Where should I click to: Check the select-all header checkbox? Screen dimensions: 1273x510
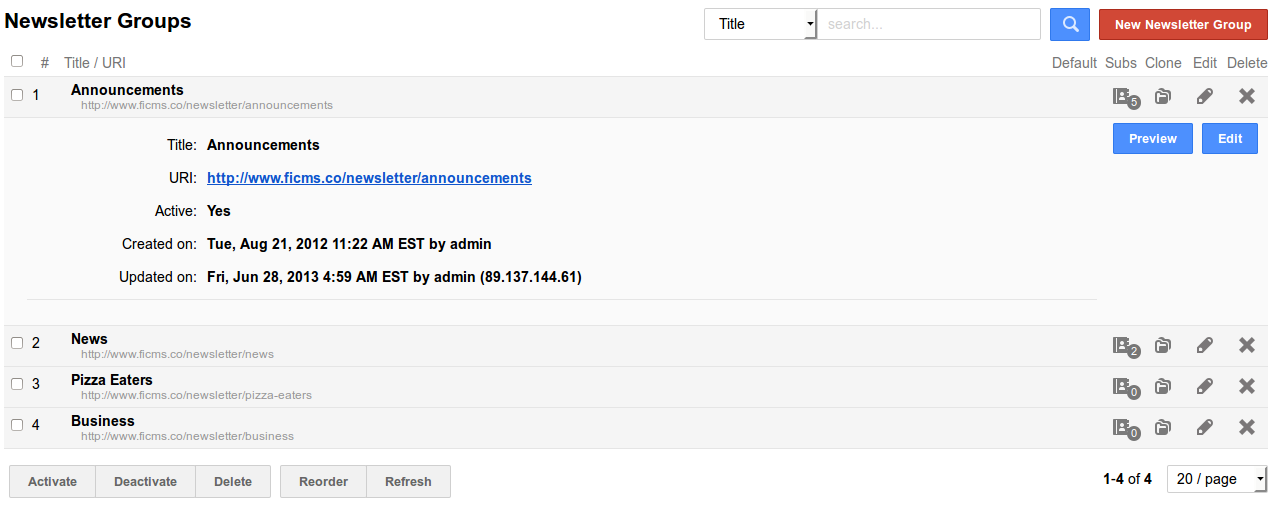coord(17,61)
